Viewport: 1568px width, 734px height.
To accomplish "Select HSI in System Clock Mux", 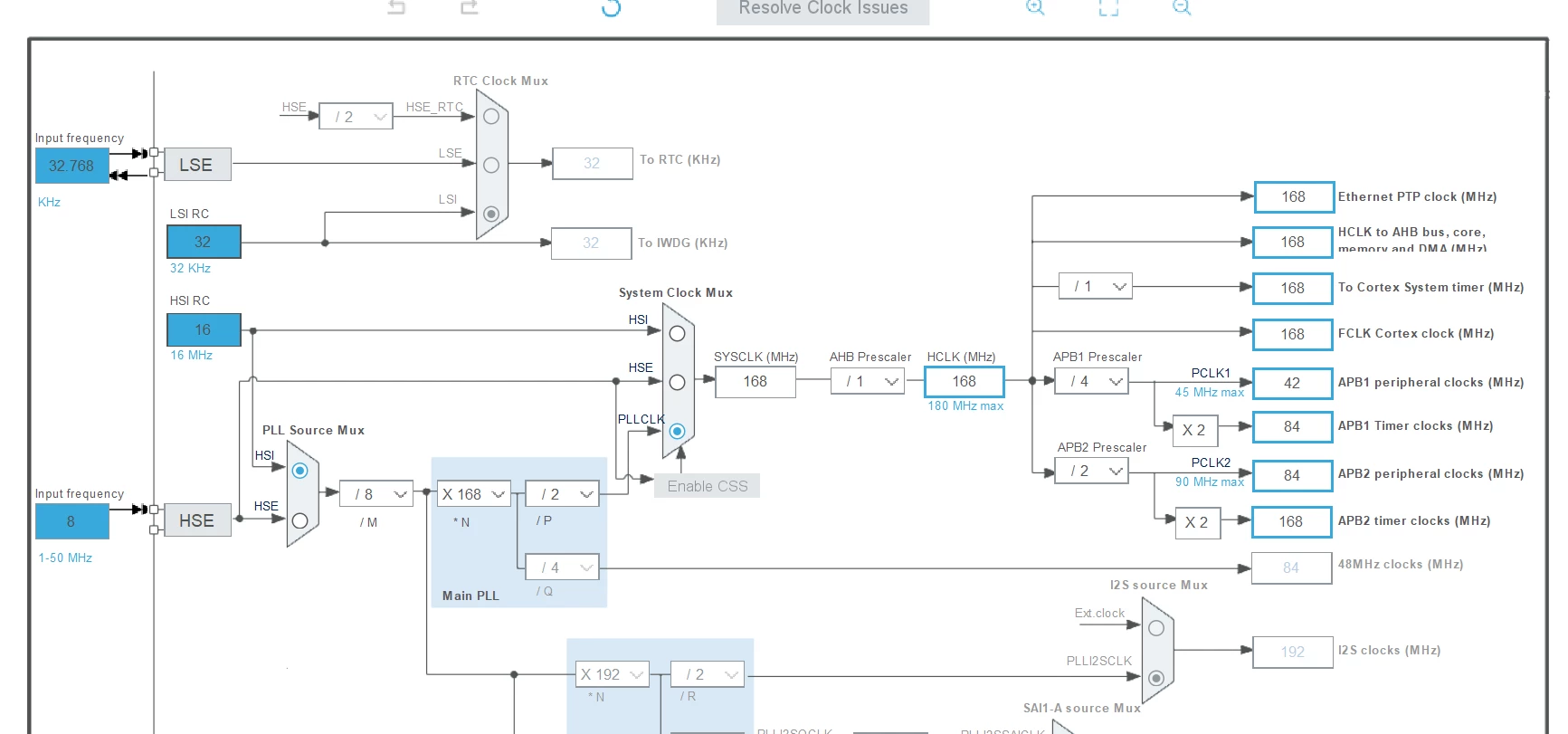I will pyautogui.click(x=677, y=333).
